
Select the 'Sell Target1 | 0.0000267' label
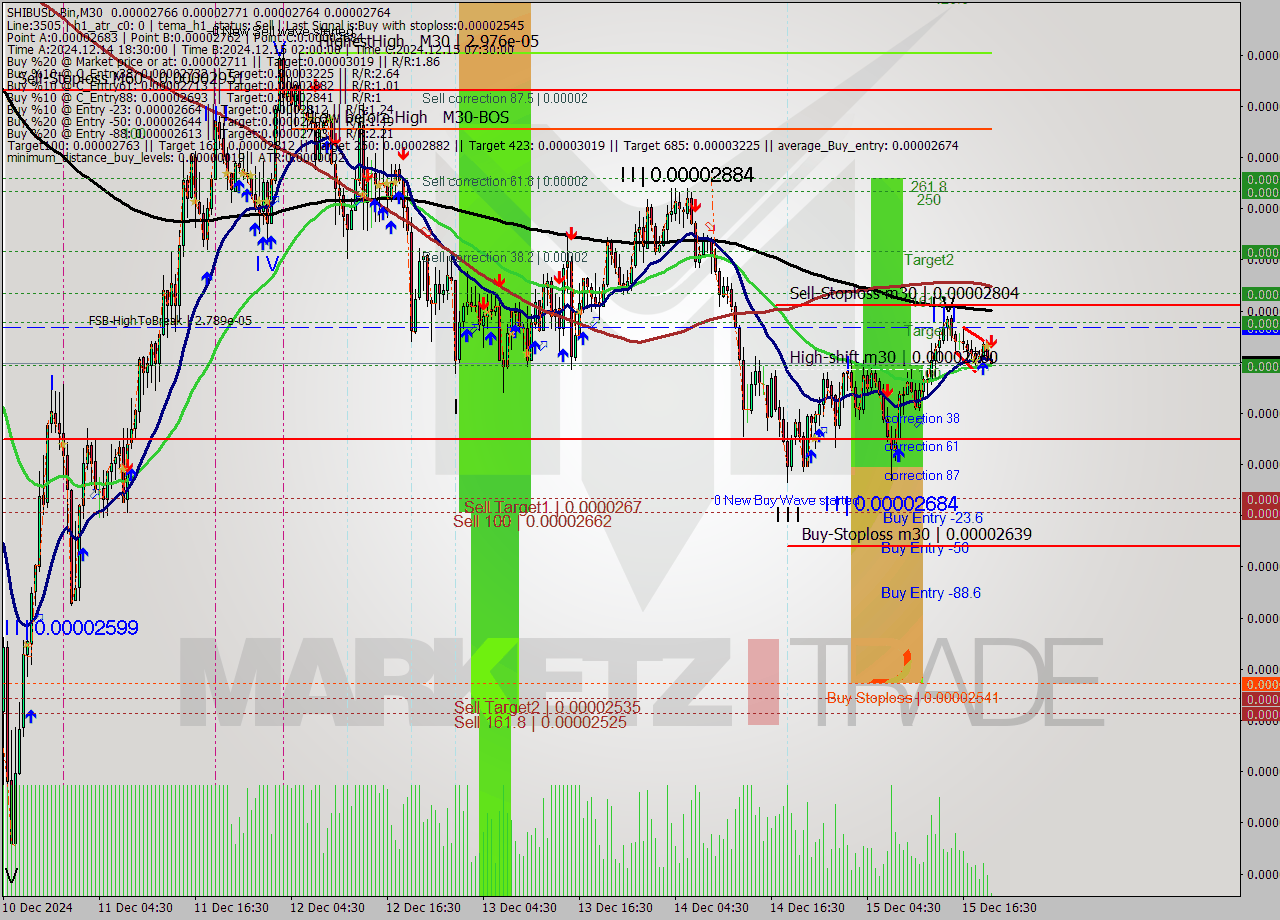tap(553, 508)
